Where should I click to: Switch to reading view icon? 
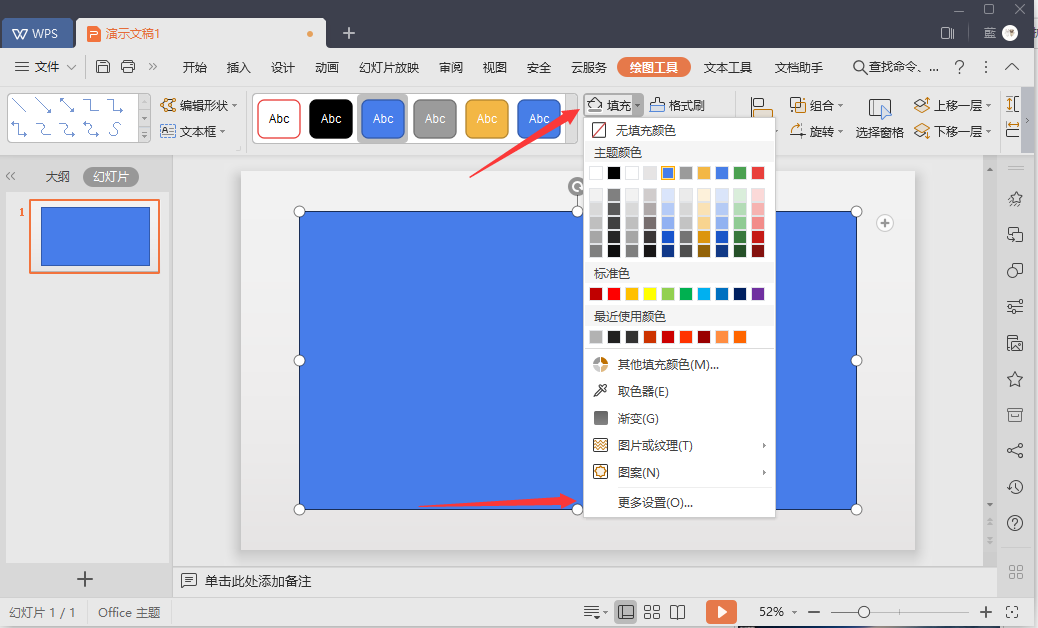(678, 612)
